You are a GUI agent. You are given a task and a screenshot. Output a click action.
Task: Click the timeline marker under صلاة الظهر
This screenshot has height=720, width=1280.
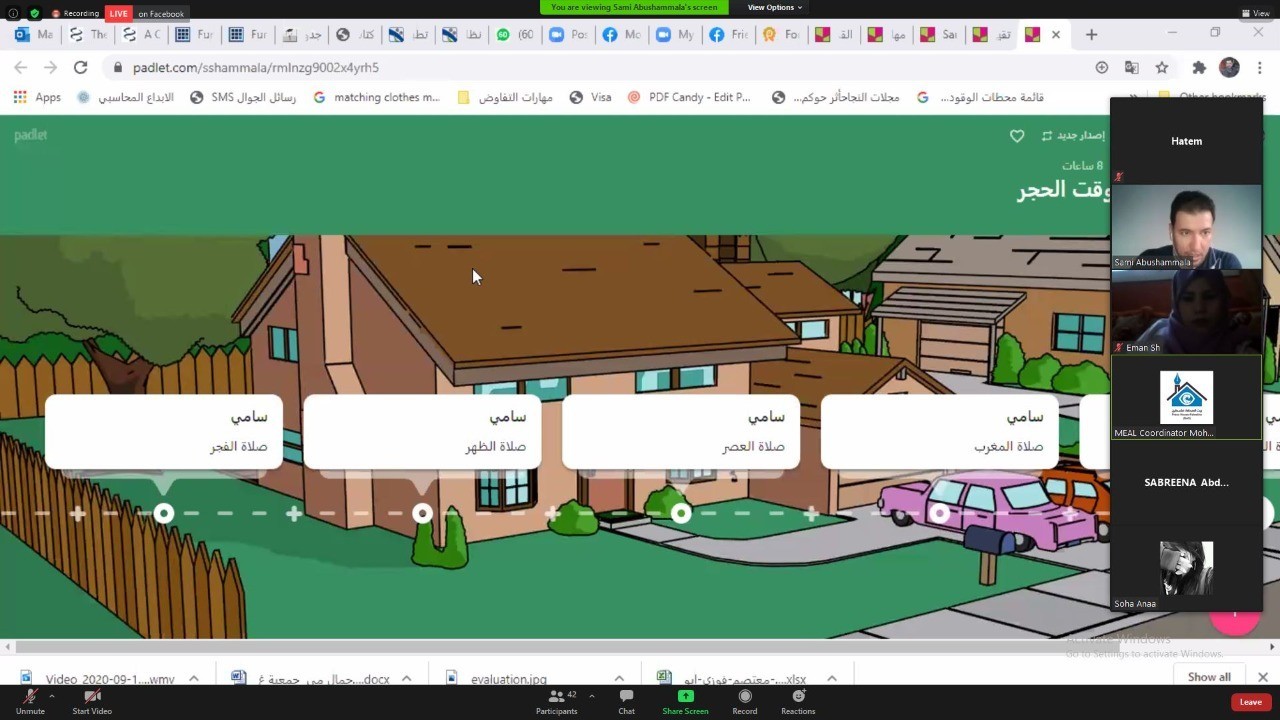point(422,513)
